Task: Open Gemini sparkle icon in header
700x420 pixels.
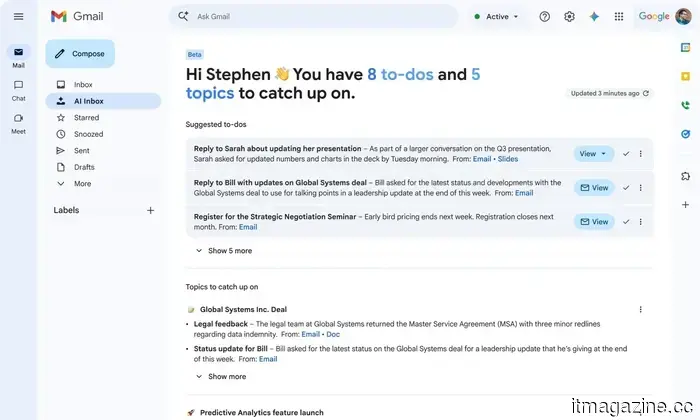Action: [x=594, y=17]
